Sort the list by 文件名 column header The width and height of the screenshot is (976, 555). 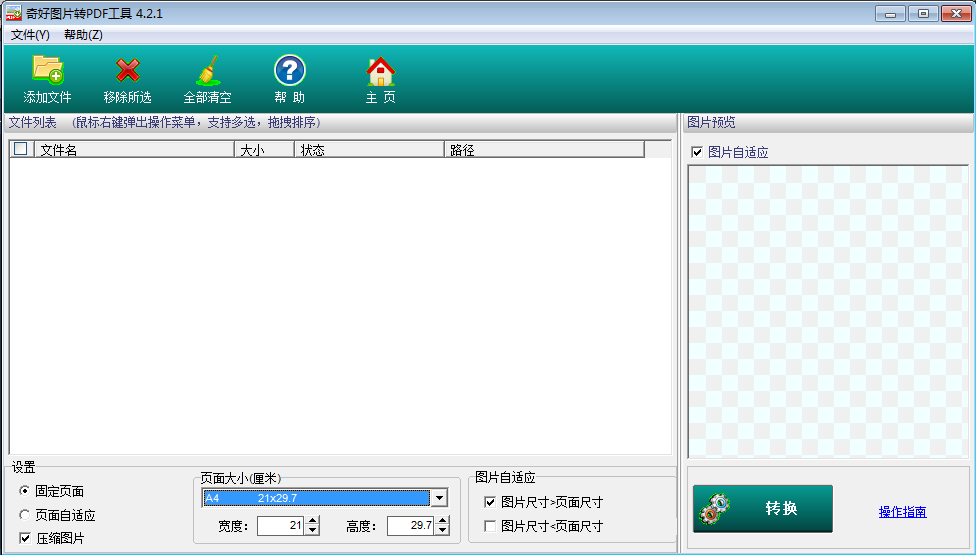tap(134, 149)
